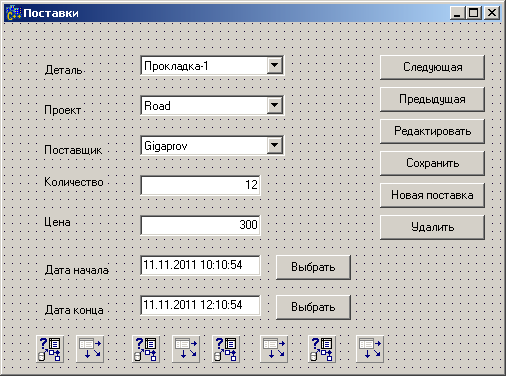The height and width of the screenshot is (376, 506).
Task: Click the Следующая button
Action: click(432, 67)
